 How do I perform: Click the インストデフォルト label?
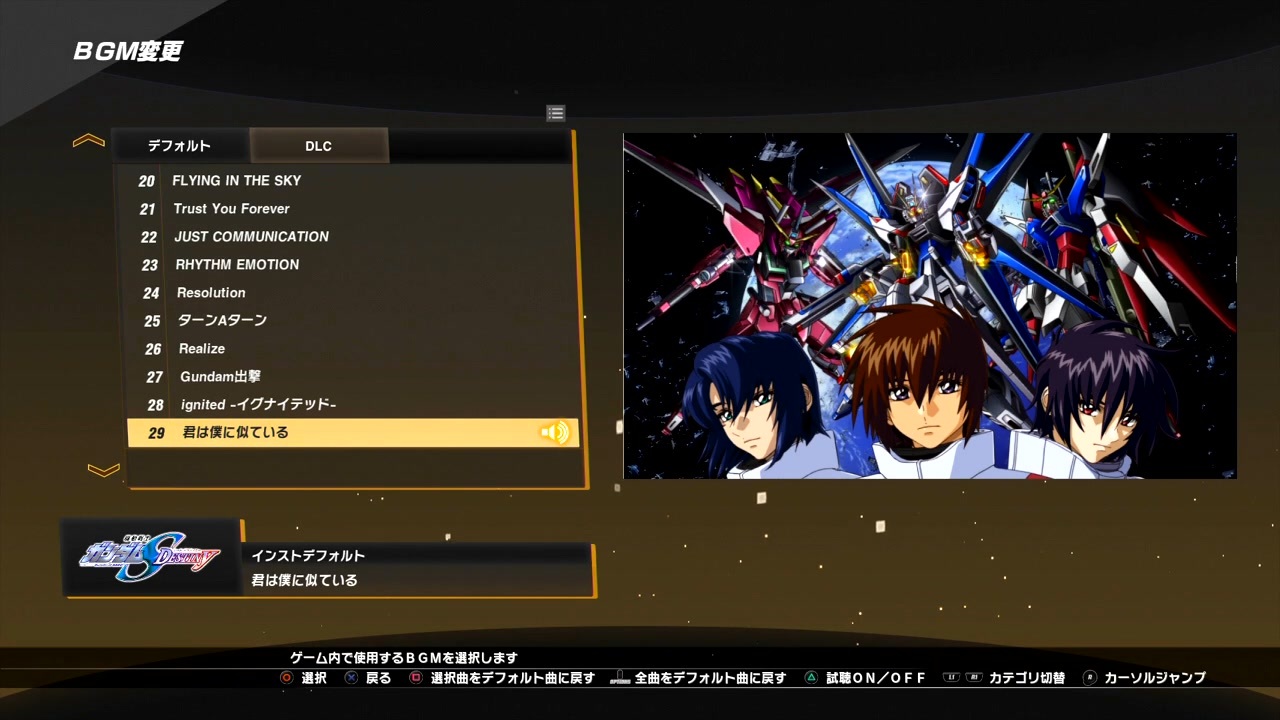tap(308, 556)
